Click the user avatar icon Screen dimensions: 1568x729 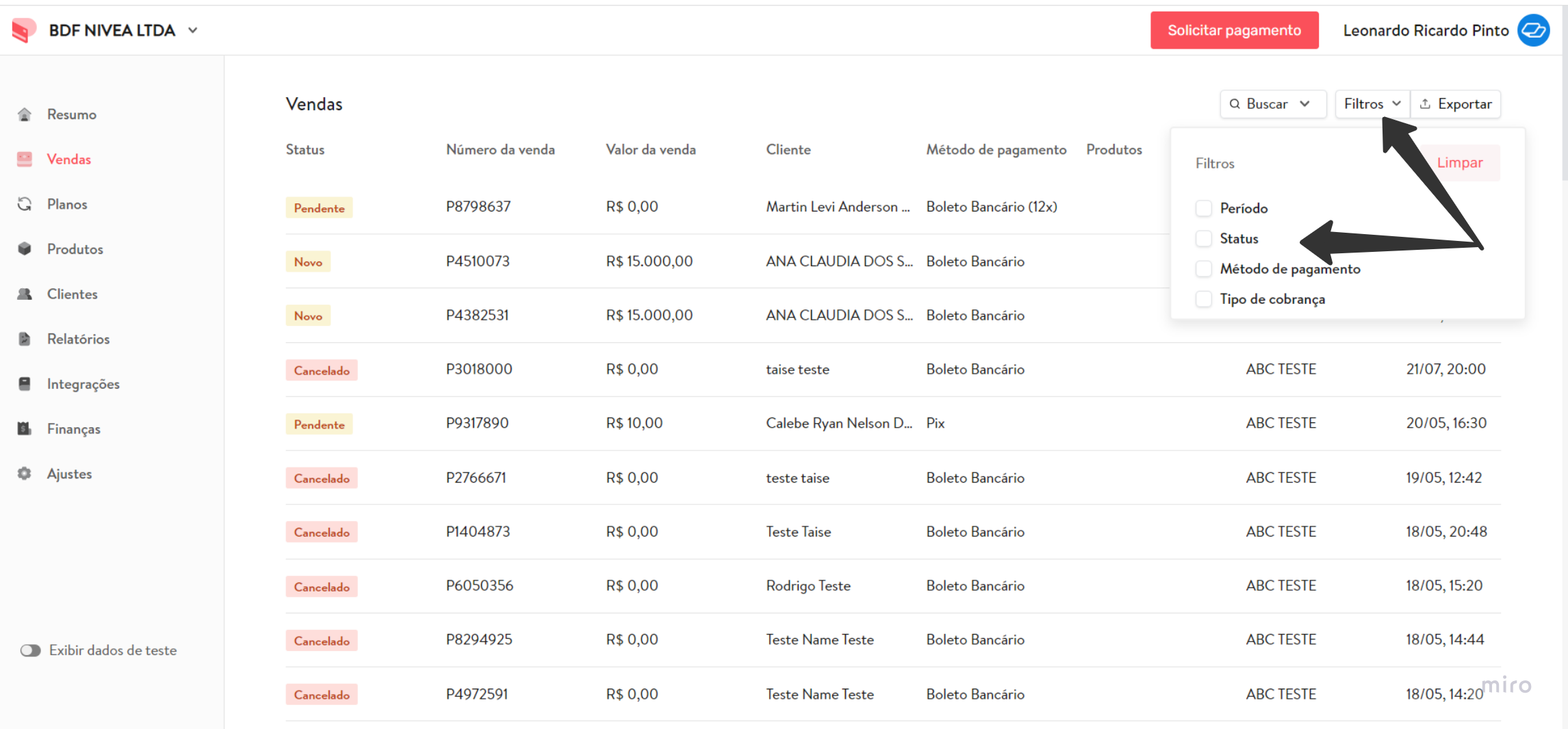pos(1534,30)
